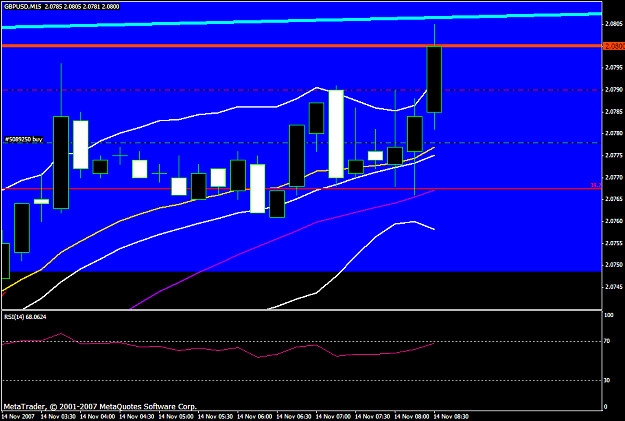Click the 30 level on RSI scale
Screen dimensions: 625x421
[607, 380]
